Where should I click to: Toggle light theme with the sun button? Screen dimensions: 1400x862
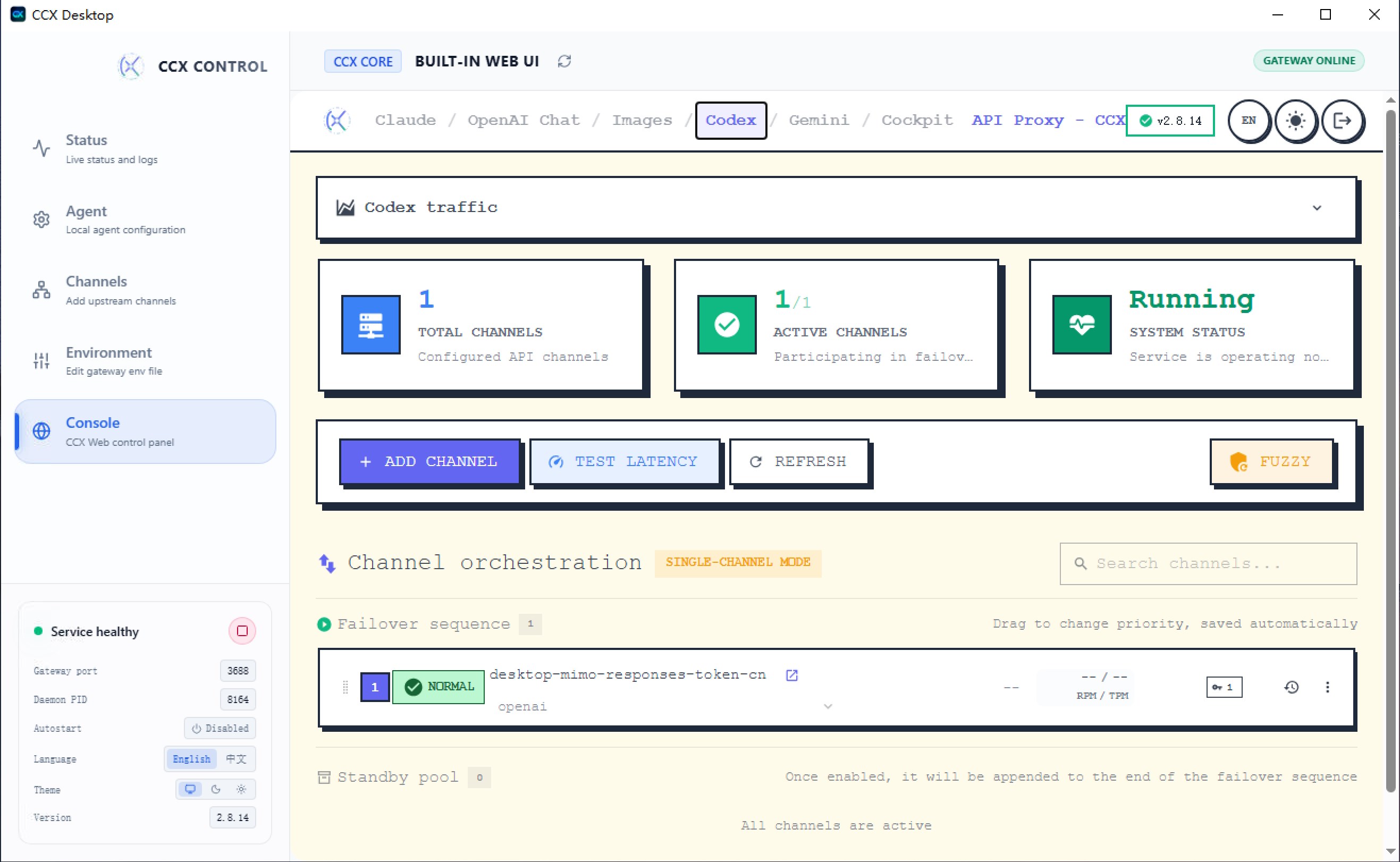[1296, 120]
